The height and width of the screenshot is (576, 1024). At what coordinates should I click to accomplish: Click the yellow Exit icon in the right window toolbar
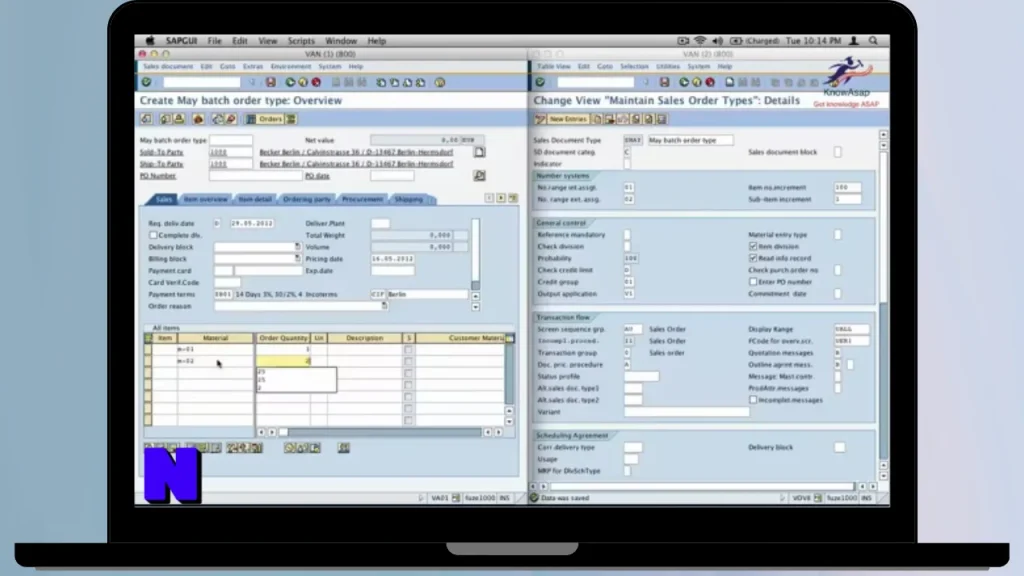point(697,82)
